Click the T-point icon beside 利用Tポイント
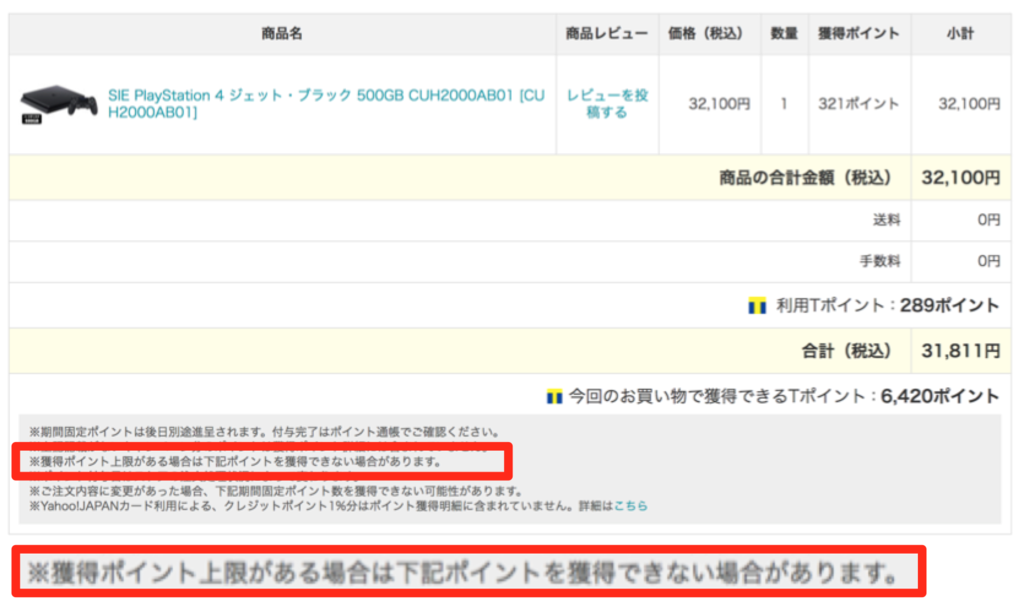Viewport: 1024px width, 607px height. tap(757, 306)
